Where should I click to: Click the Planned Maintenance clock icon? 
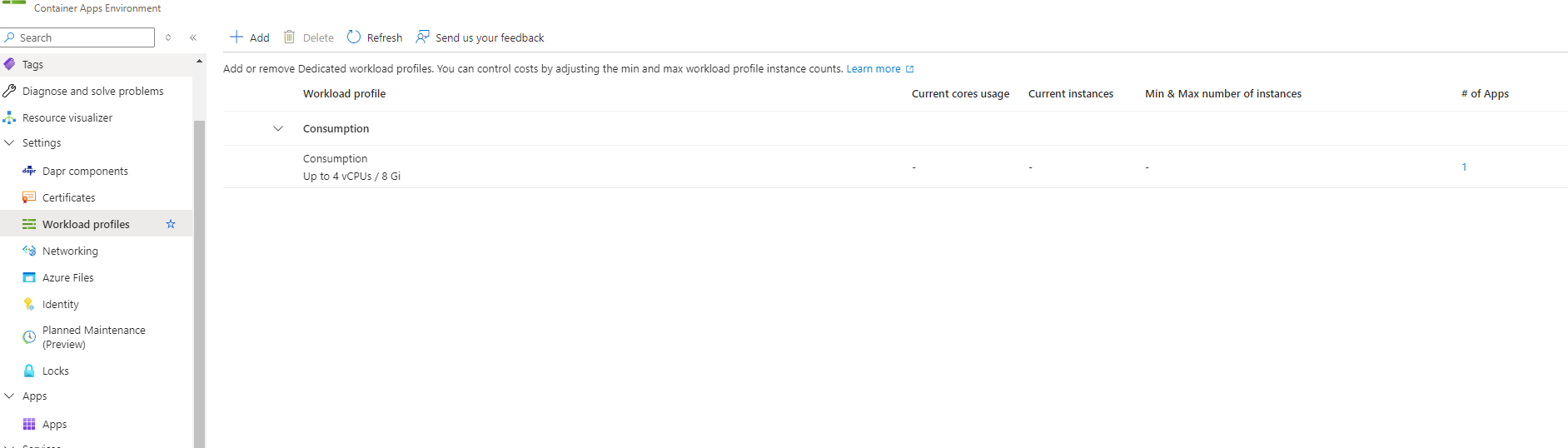point(29,337)
